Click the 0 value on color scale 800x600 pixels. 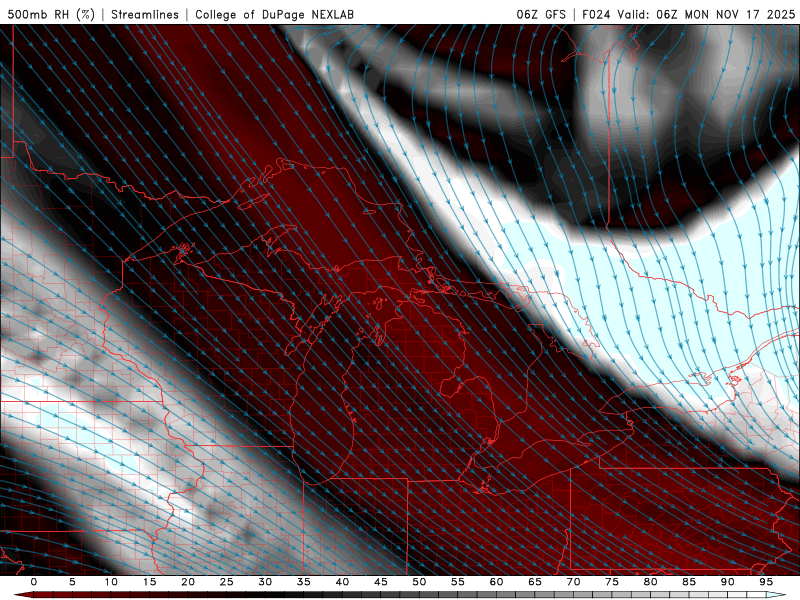click(x=34, y=582)
